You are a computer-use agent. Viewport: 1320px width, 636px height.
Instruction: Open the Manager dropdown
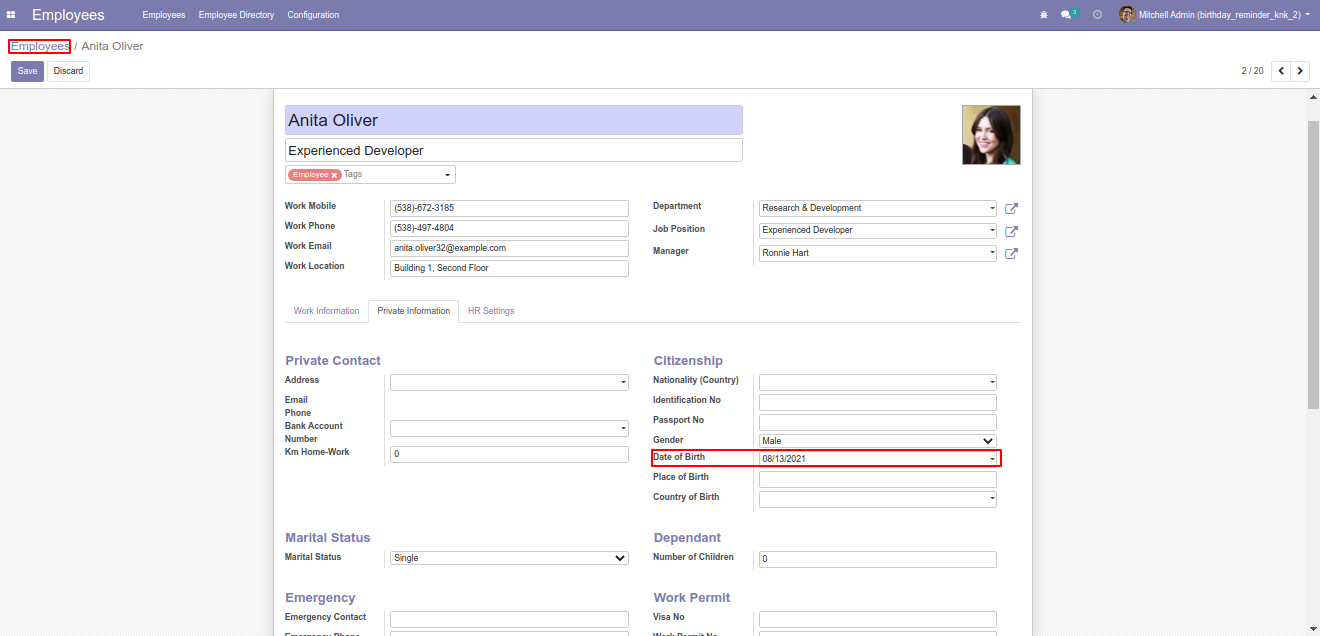(x=878, y=253)
